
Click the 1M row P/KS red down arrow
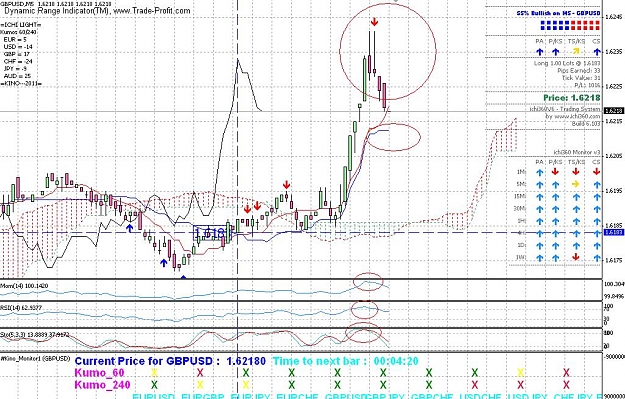point(555,172)
